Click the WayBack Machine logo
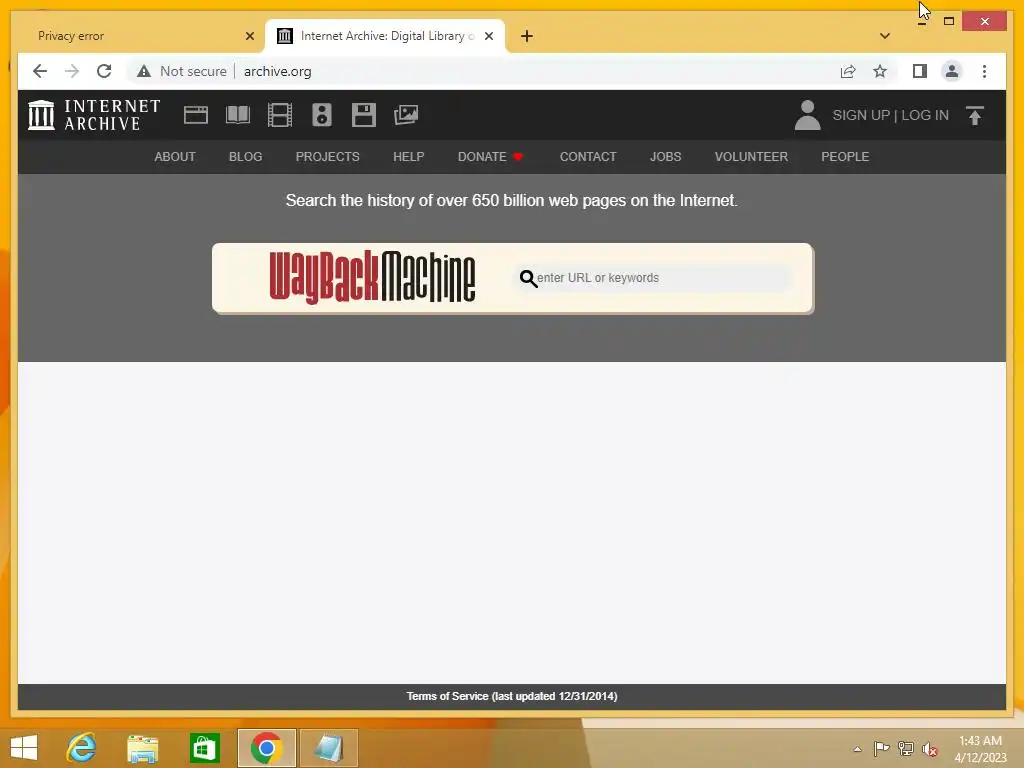1024x768 pixels. click(x=372, y=278)
